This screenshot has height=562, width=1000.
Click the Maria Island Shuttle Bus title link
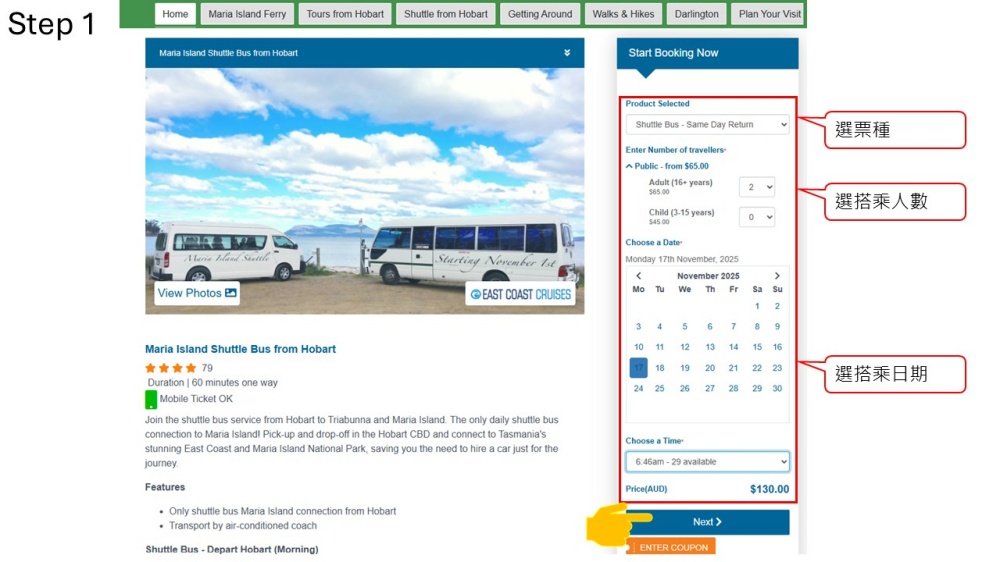[240, 349]
